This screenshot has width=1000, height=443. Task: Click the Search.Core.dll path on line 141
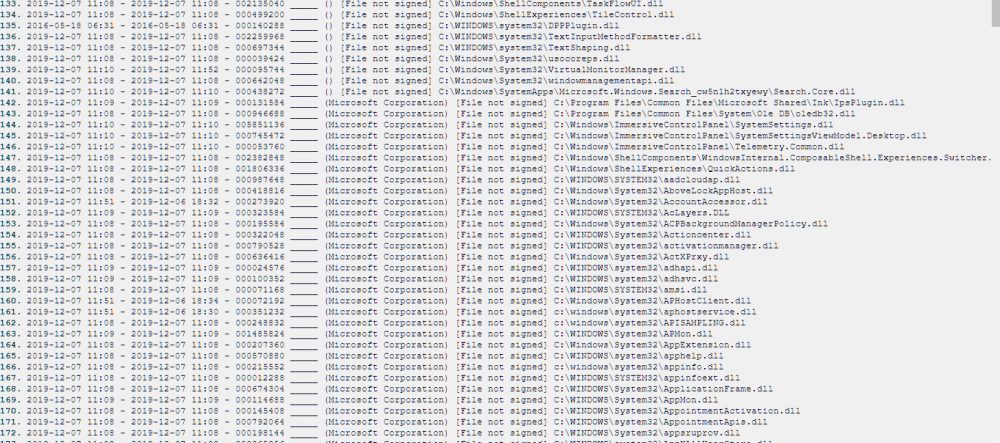tap(647, 92)
